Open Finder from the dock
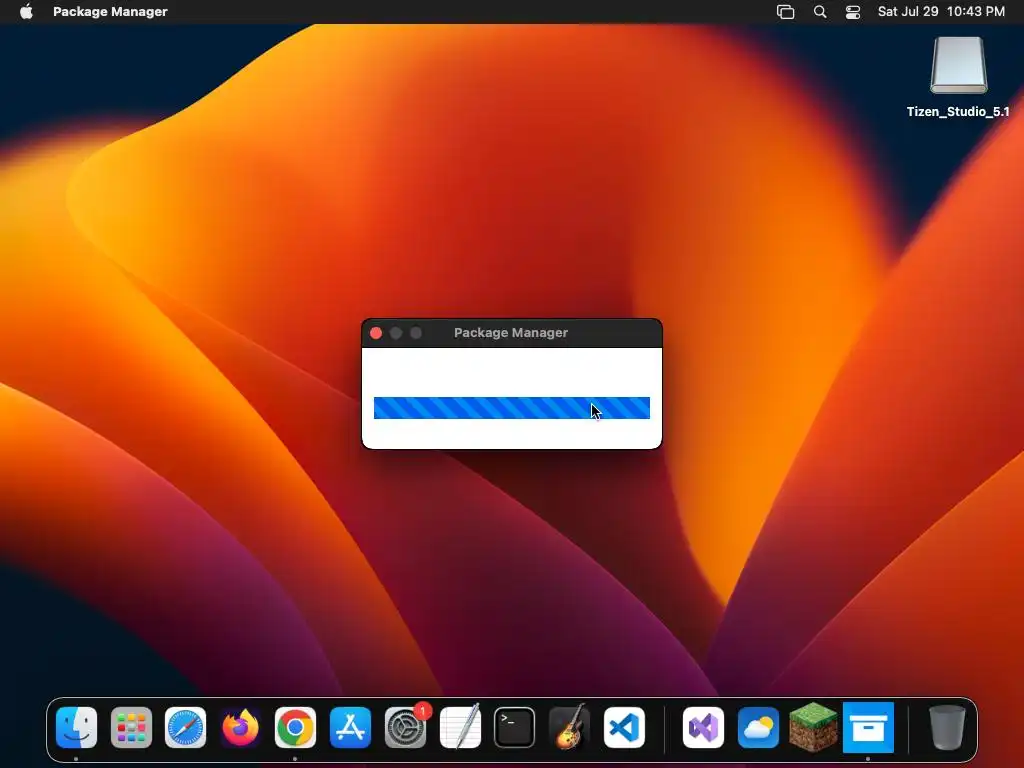The image size is (1024, 768). click(76, 727)
